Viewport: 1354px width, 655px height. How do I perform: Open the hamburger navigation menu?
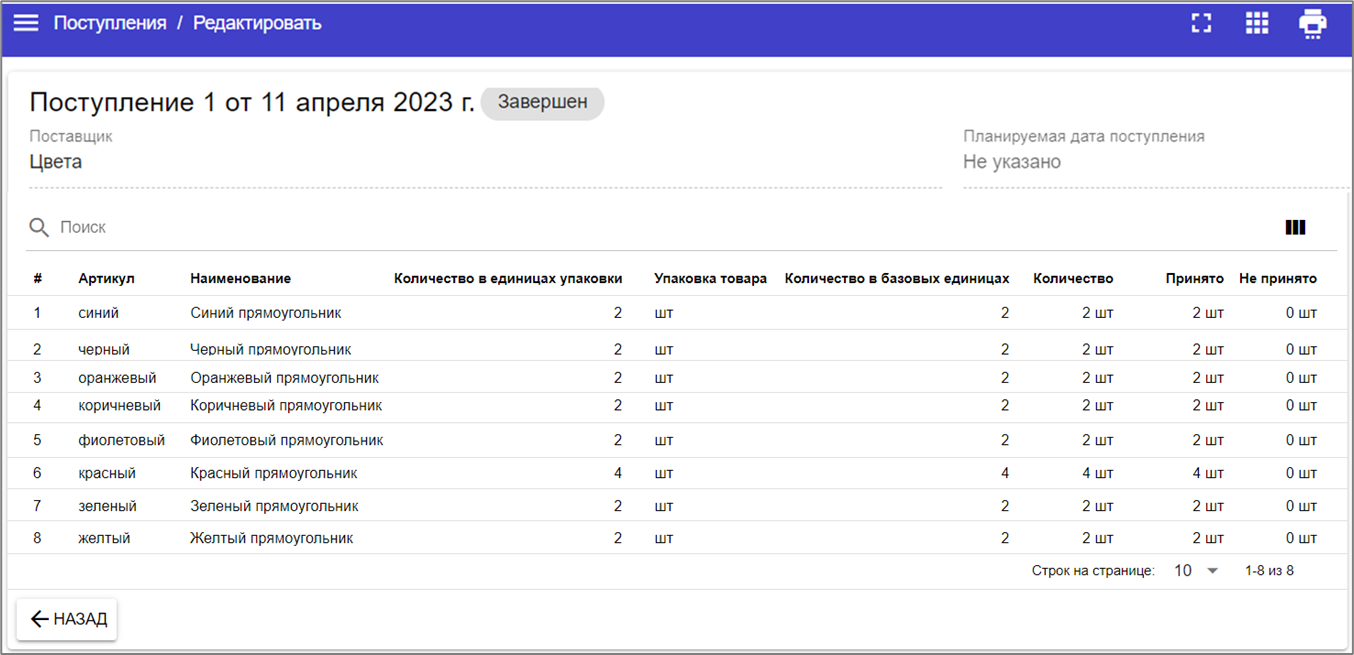coord(25,23)
